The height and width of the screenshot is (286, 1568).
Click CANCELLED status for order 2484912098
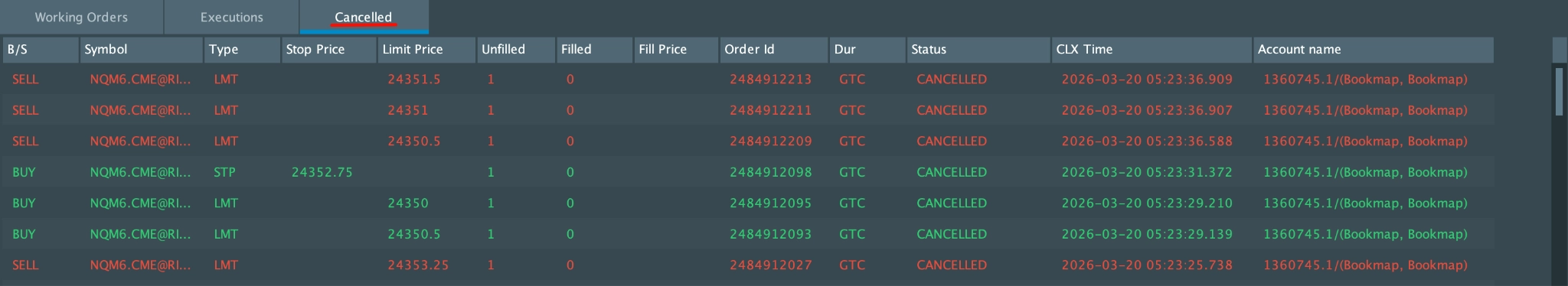click(952, 172)
